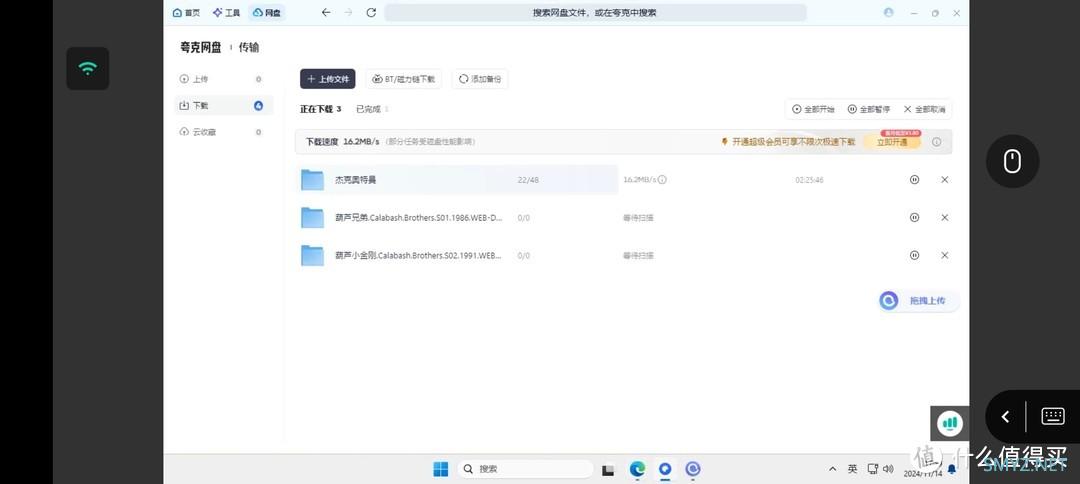Switch to the 网盘 tab
The width and height of the screenshot is (1080, 484).
point(267,12)
